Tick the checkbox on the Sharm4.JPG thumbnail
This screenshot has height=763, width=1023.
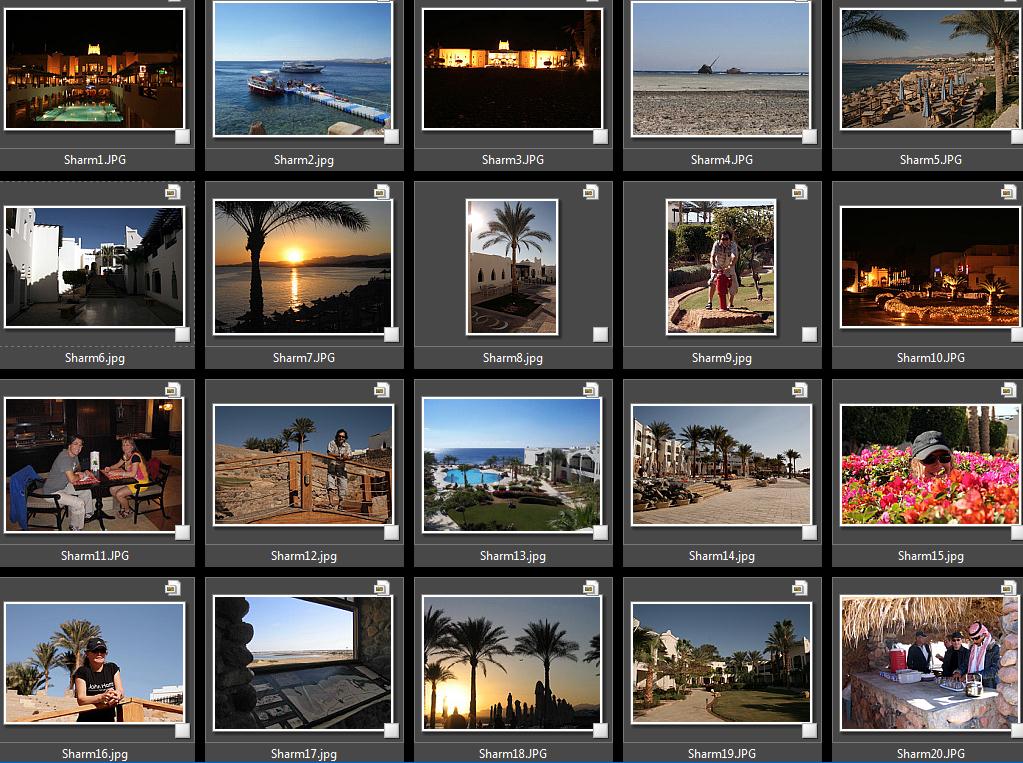click(x=809, y=136)
